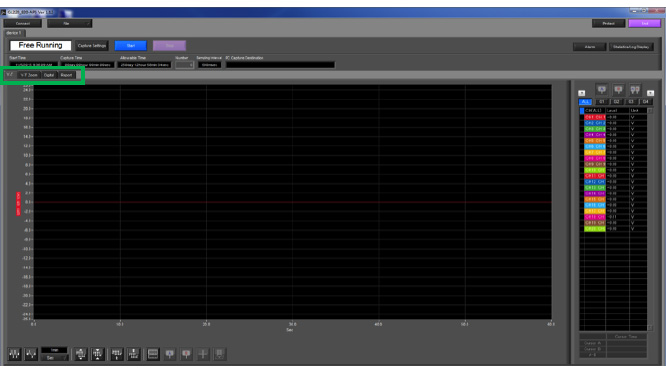Click the Allowable Time field
The image size is (666, 375).
[144, 65]
